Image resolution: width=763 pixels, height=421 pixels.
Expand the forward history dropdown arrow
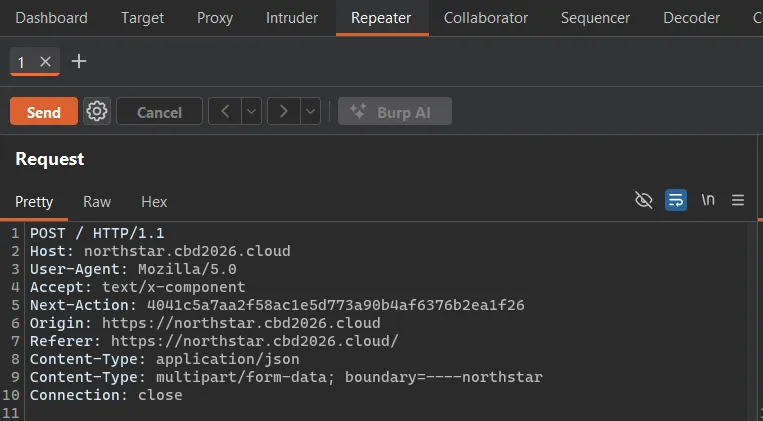310,111
